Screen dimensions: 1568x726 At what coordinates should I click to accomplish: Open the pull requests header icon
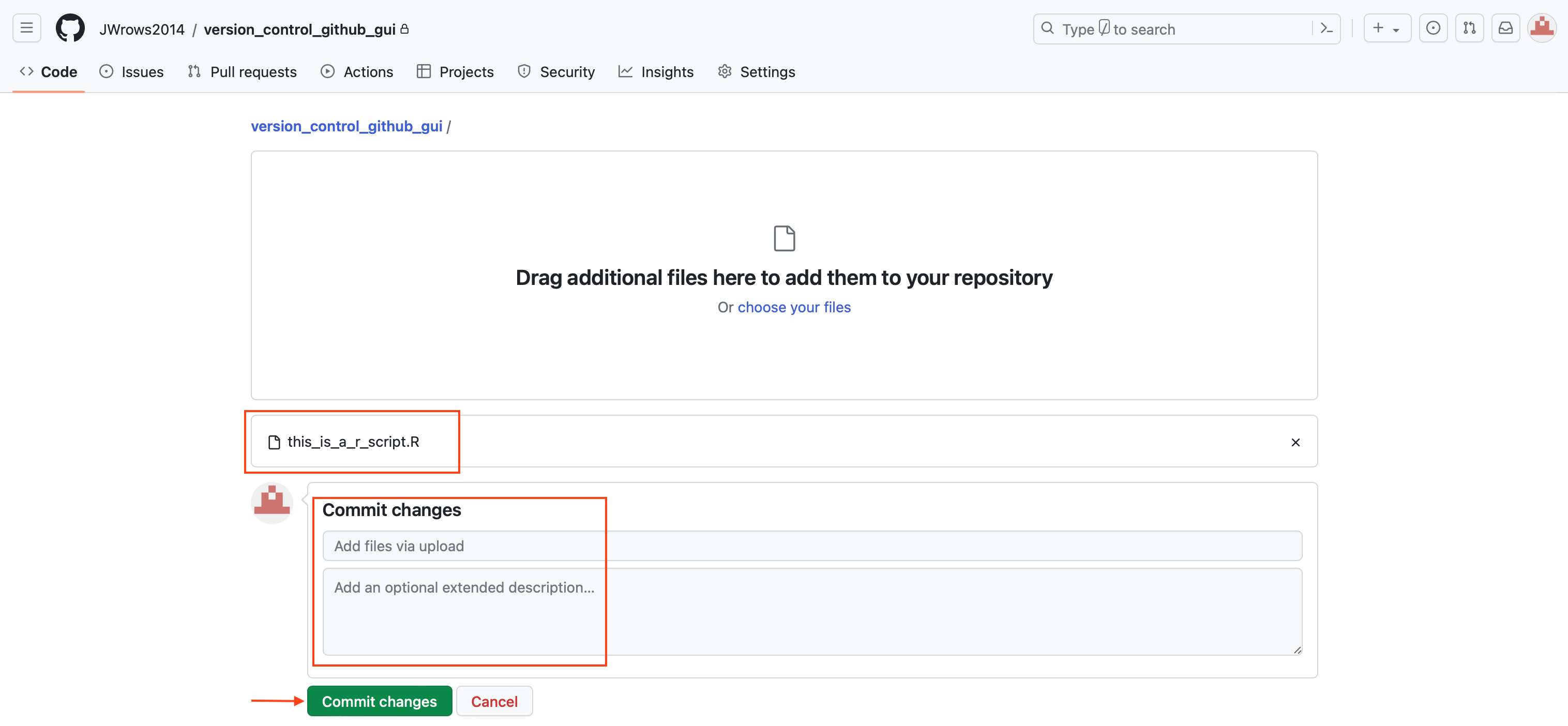pyautogui.click(x=1469, y=28)
